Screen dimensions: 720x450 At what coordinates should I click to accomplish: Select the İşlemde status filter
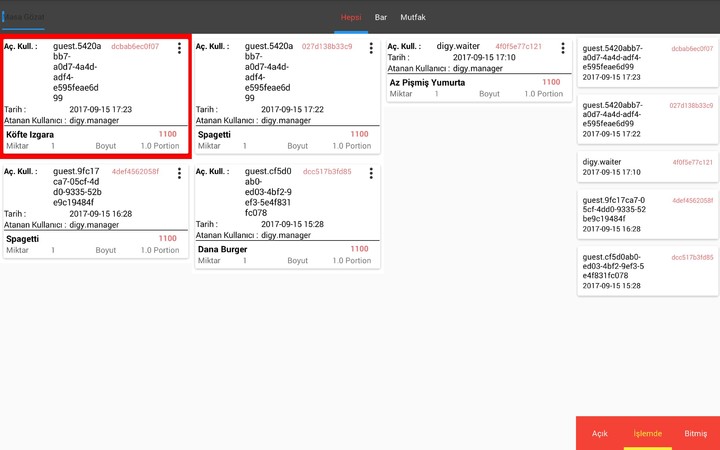648,433
